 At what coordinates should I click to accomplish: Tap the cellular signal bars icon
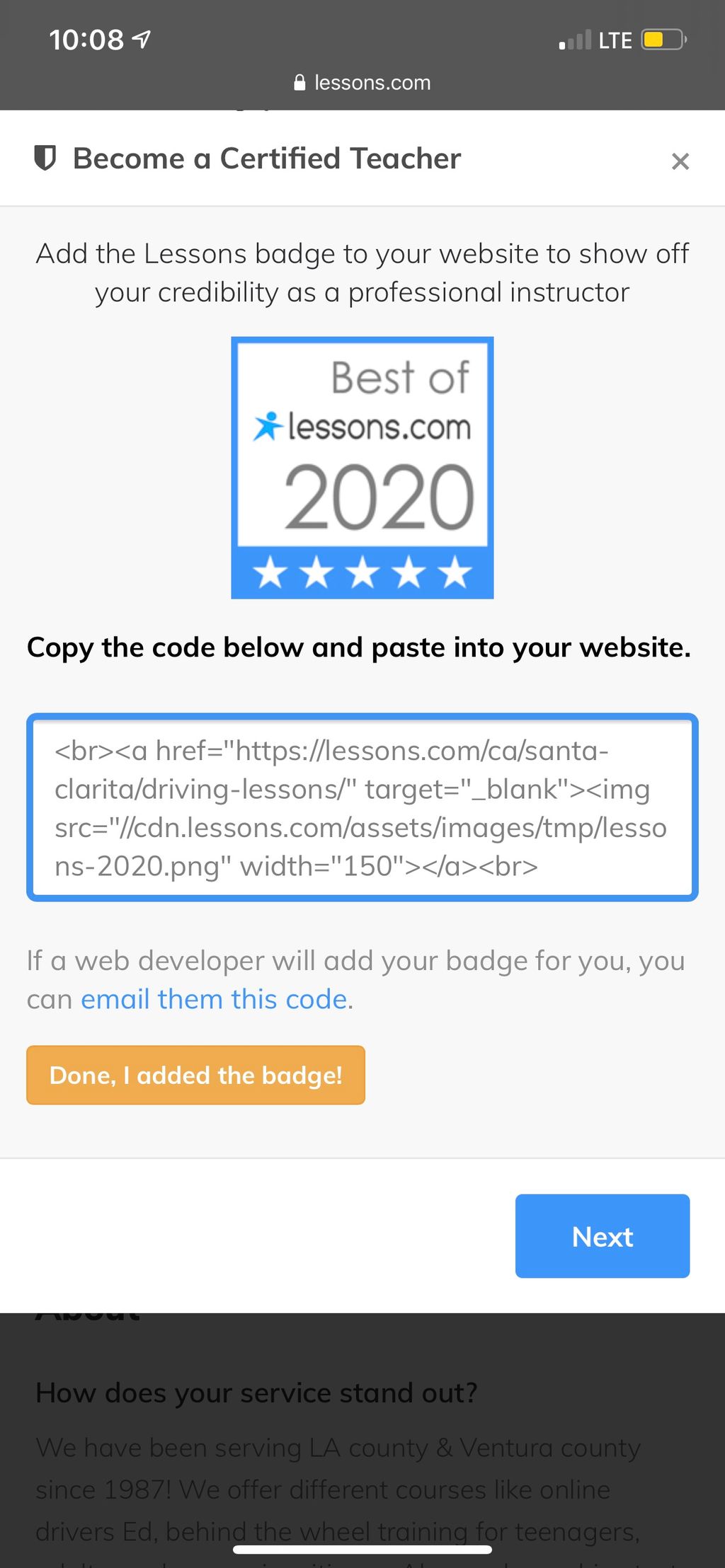point(575,40)
